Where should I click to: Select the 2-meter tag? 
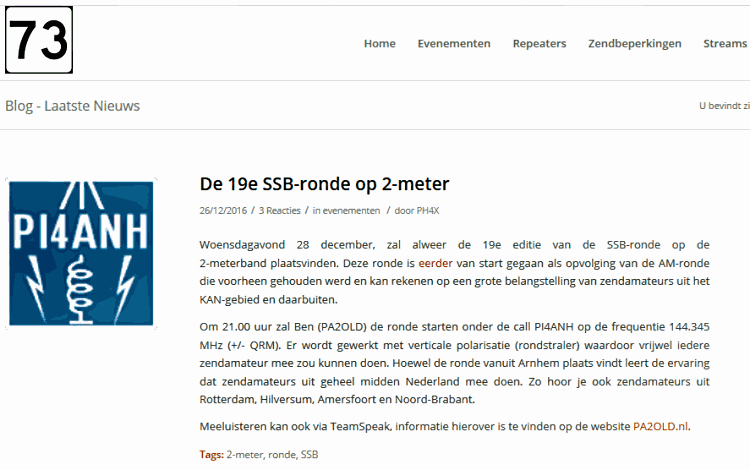244,455
